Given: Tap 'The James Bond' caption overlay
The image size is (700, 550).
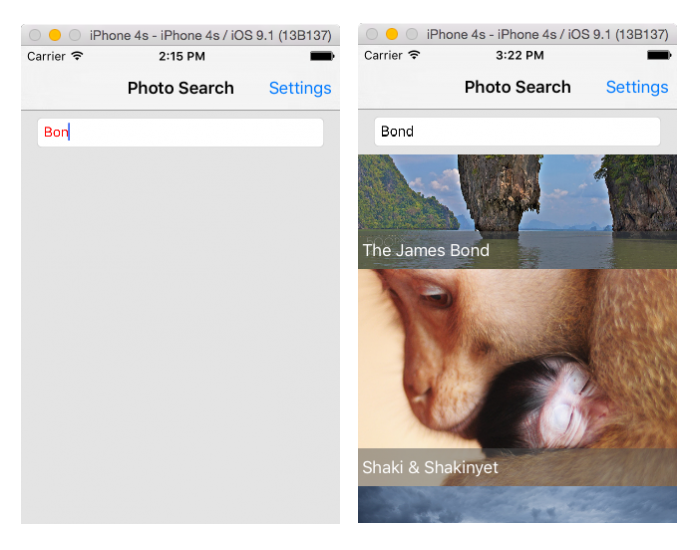Looking at the screenshot, I should click(x=426, y=250).
